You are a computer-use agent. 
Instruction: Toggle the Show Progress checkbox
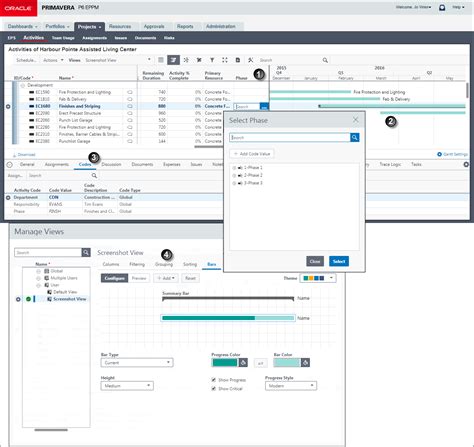pos(214,380)
